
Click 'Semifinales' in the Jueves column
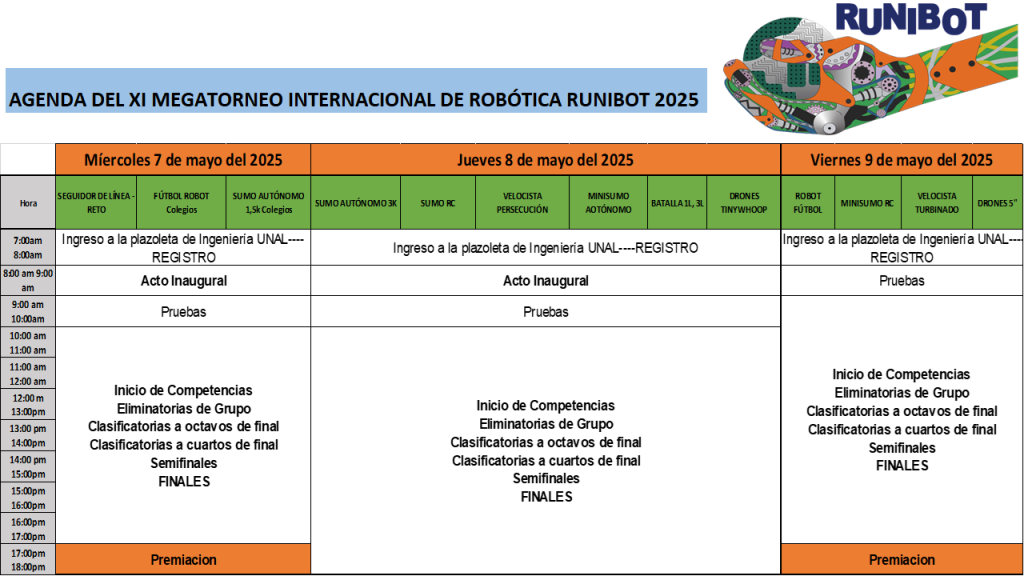coord(546,479)
